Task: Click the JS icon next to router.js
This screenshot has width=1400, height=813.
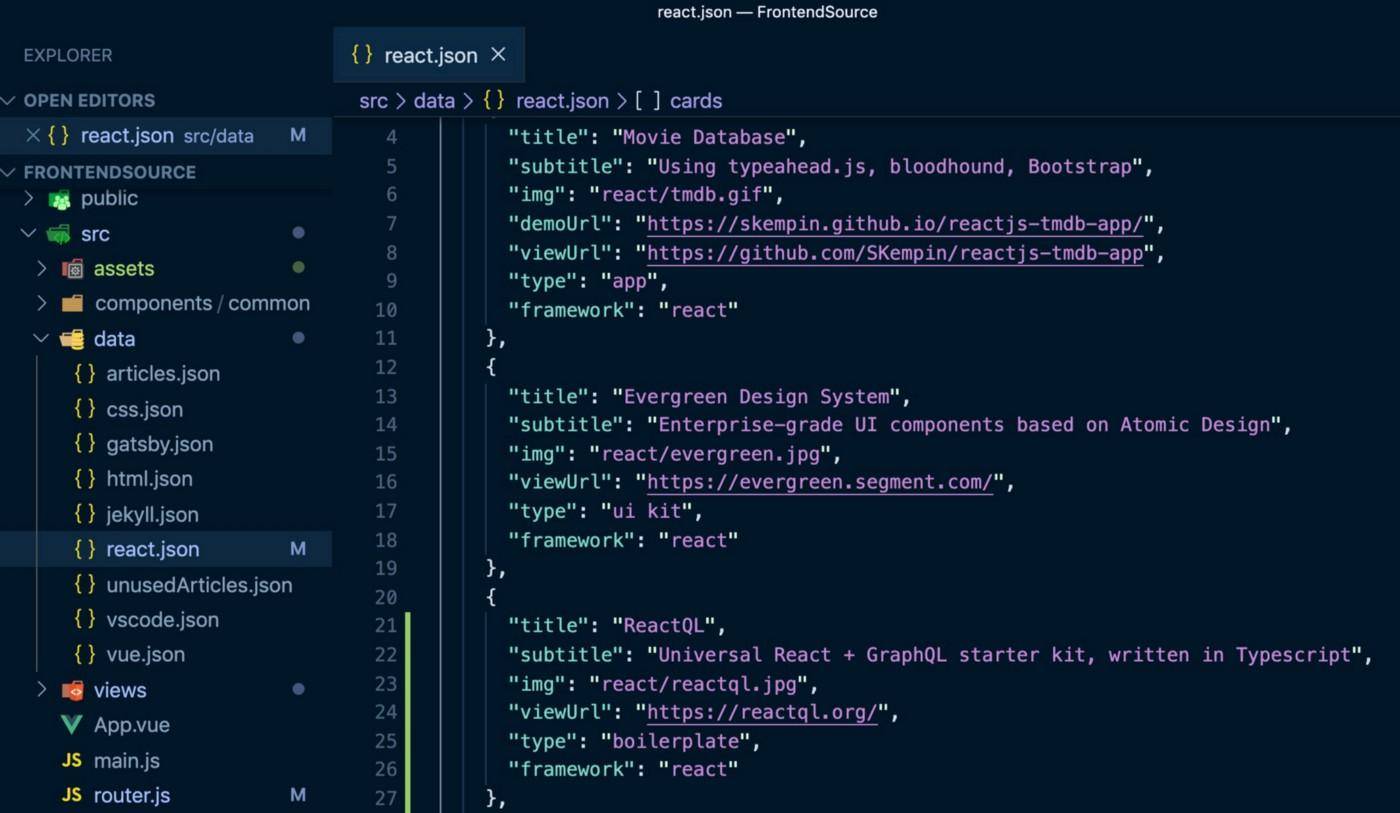Action: click(71, 795)
